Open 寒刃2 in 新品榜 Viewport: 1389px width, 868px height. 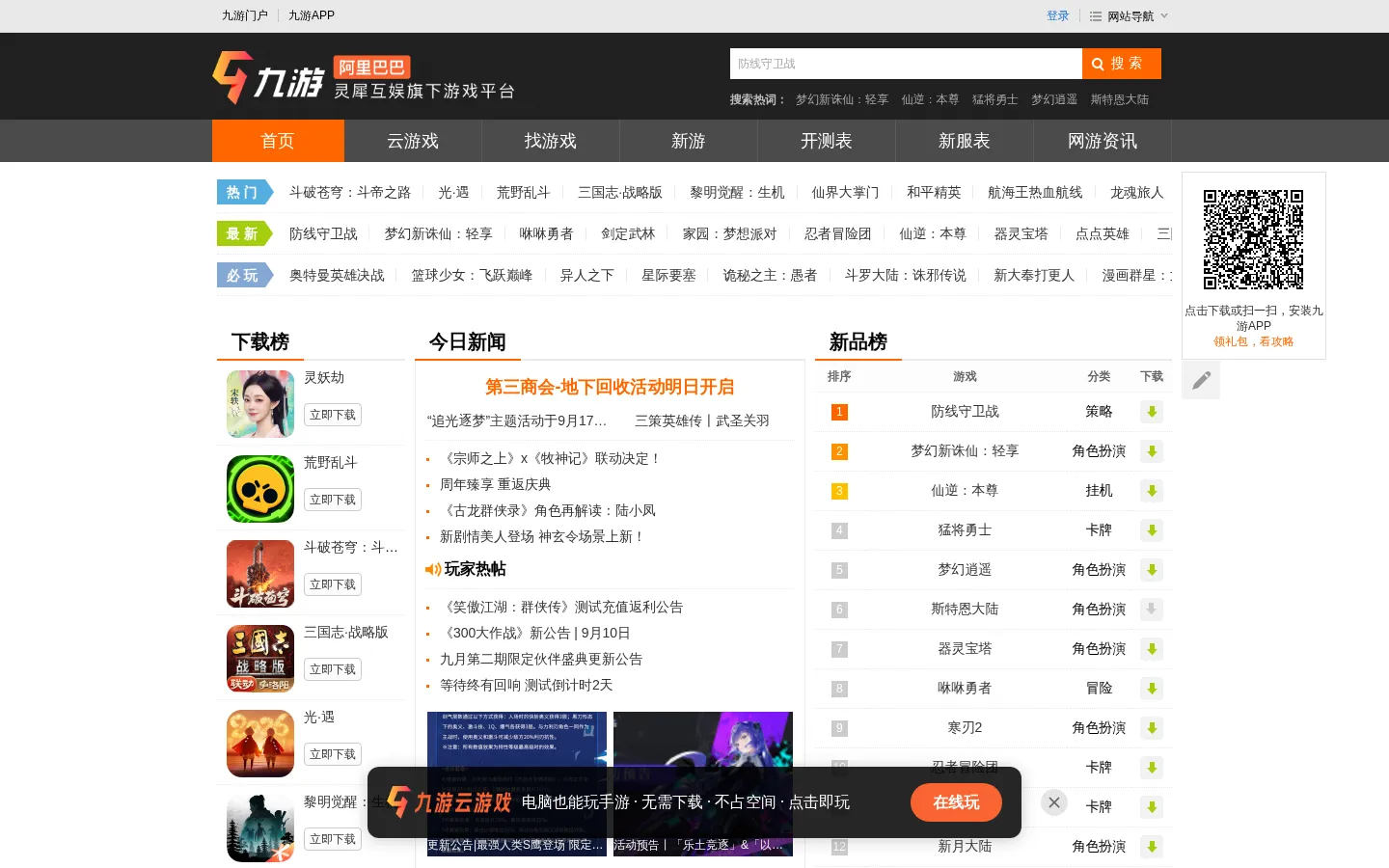(x=965, y=727)
